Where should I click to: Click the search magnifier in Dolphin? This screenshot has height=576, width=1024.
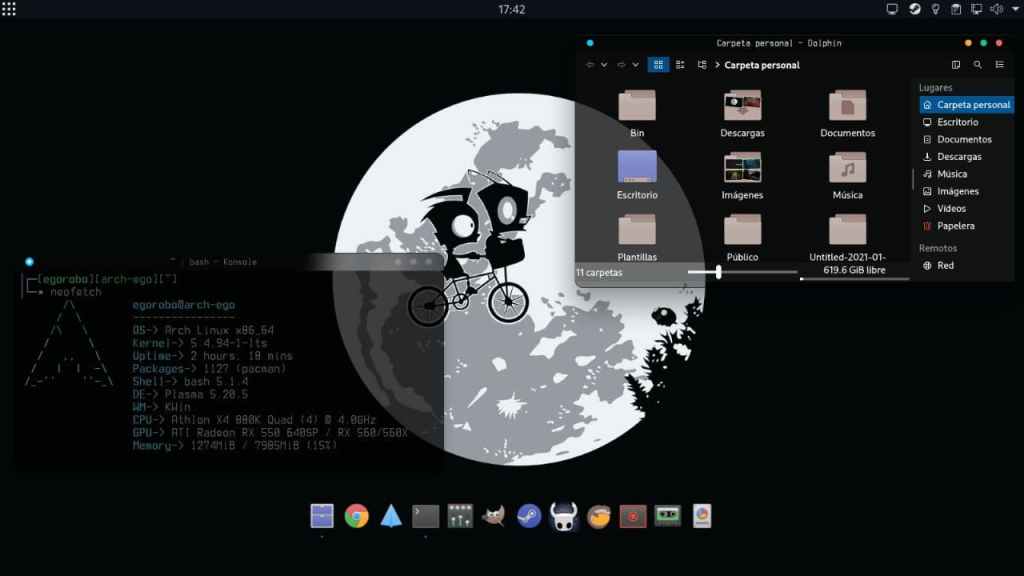[978, 65]
